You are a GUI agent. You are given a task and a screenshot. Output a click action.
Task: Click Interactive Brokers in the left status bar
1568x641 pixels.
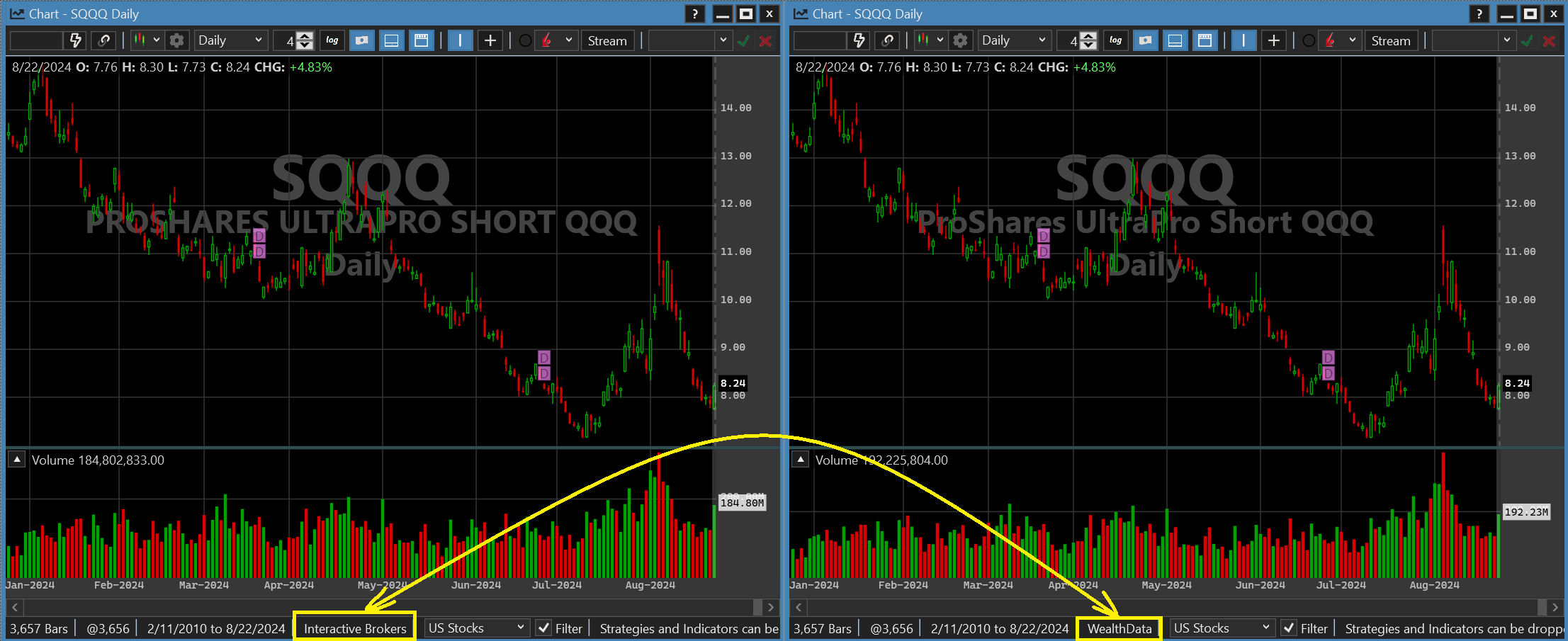(x=355, y=628)
